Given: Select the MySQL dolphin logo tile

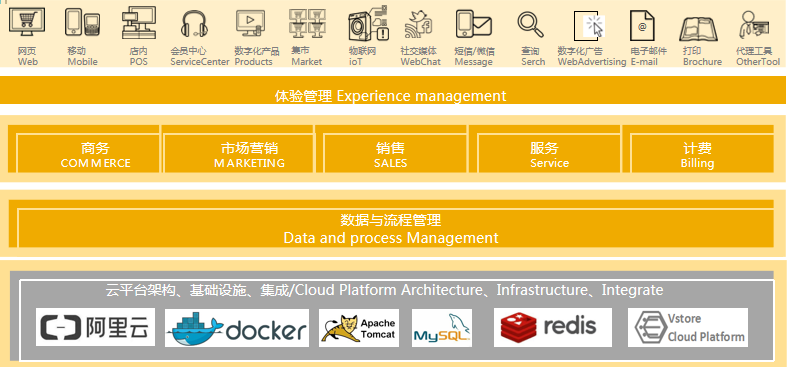Looking at the screenshot, I should pos(442,328).
